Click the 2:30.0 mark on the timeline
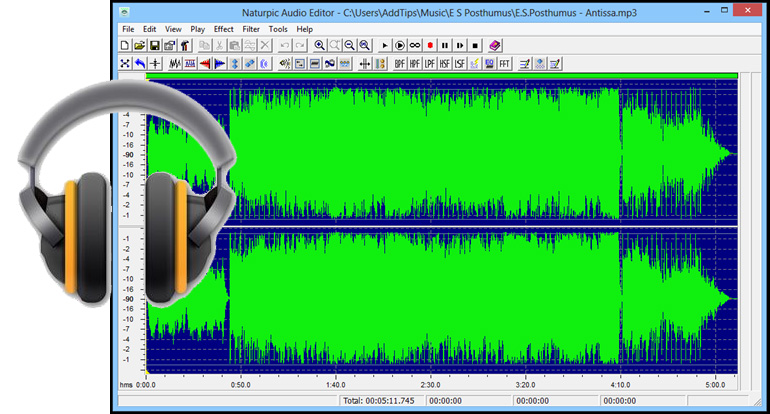The height and width of the screenshot is (414, 770). click(430, 384)
